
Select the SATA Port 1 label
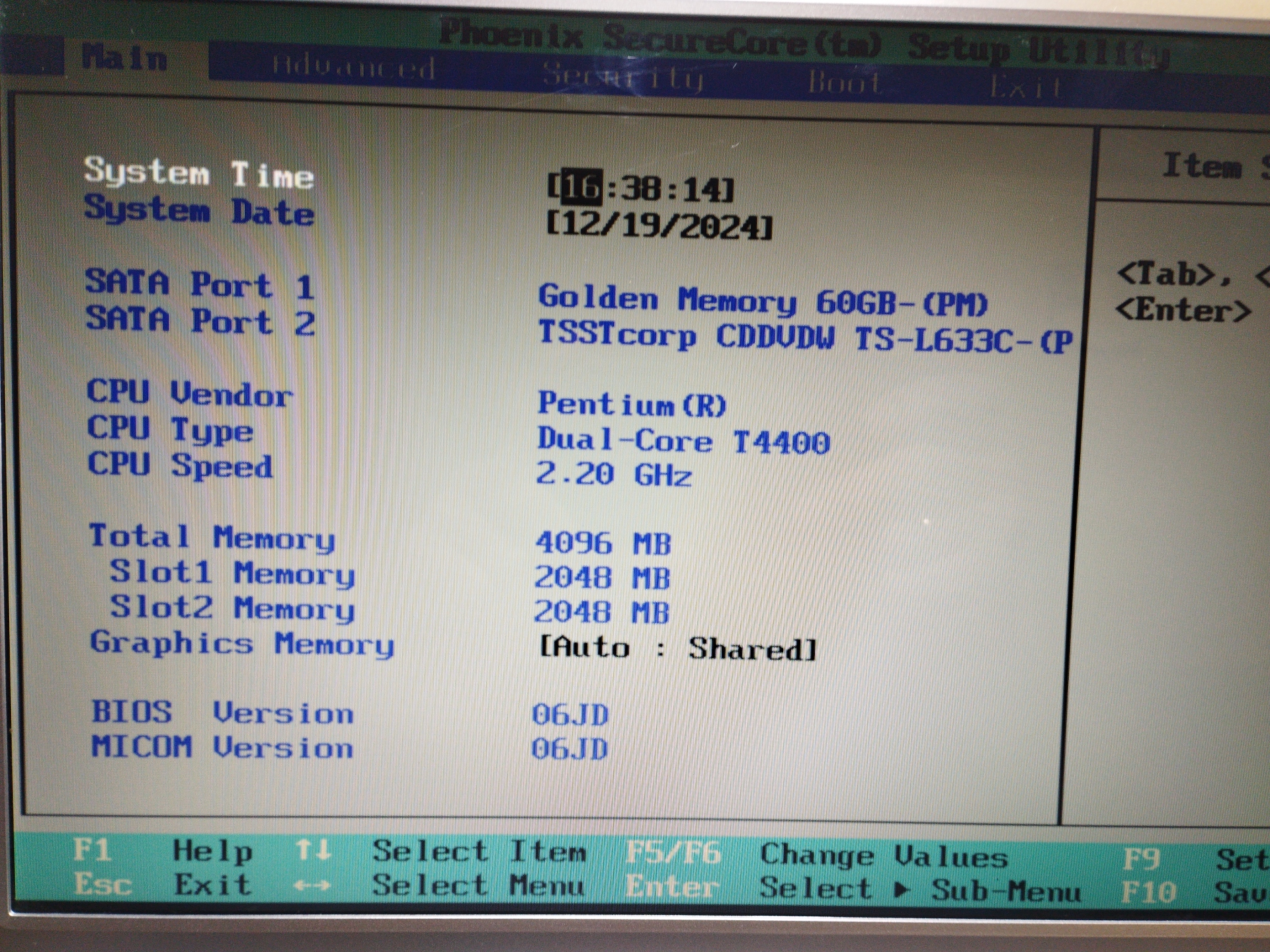(x=200, y=284)
